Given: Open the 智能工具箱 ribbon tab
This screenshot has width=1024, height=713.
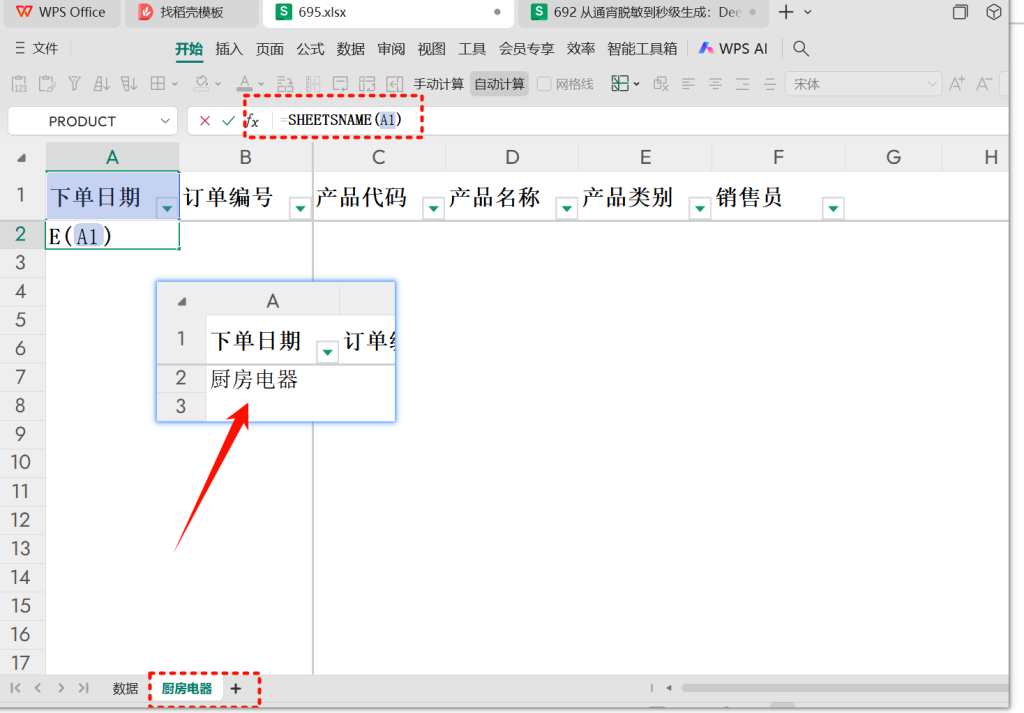Looking at the screenshot, I should [x=642, y=49].
